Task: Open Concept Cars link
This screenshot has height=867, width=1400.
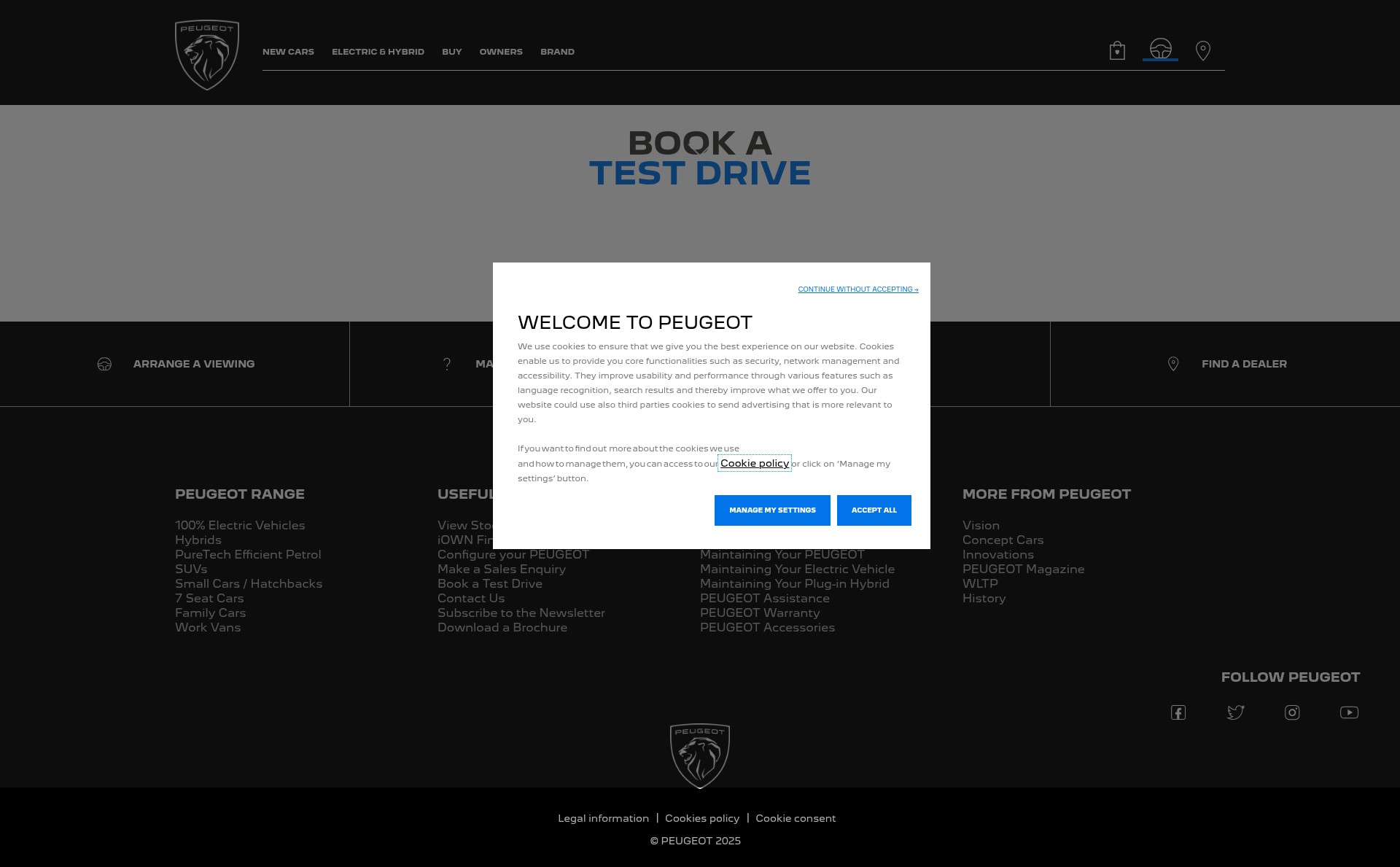Action: click(x=1003, y=540)
